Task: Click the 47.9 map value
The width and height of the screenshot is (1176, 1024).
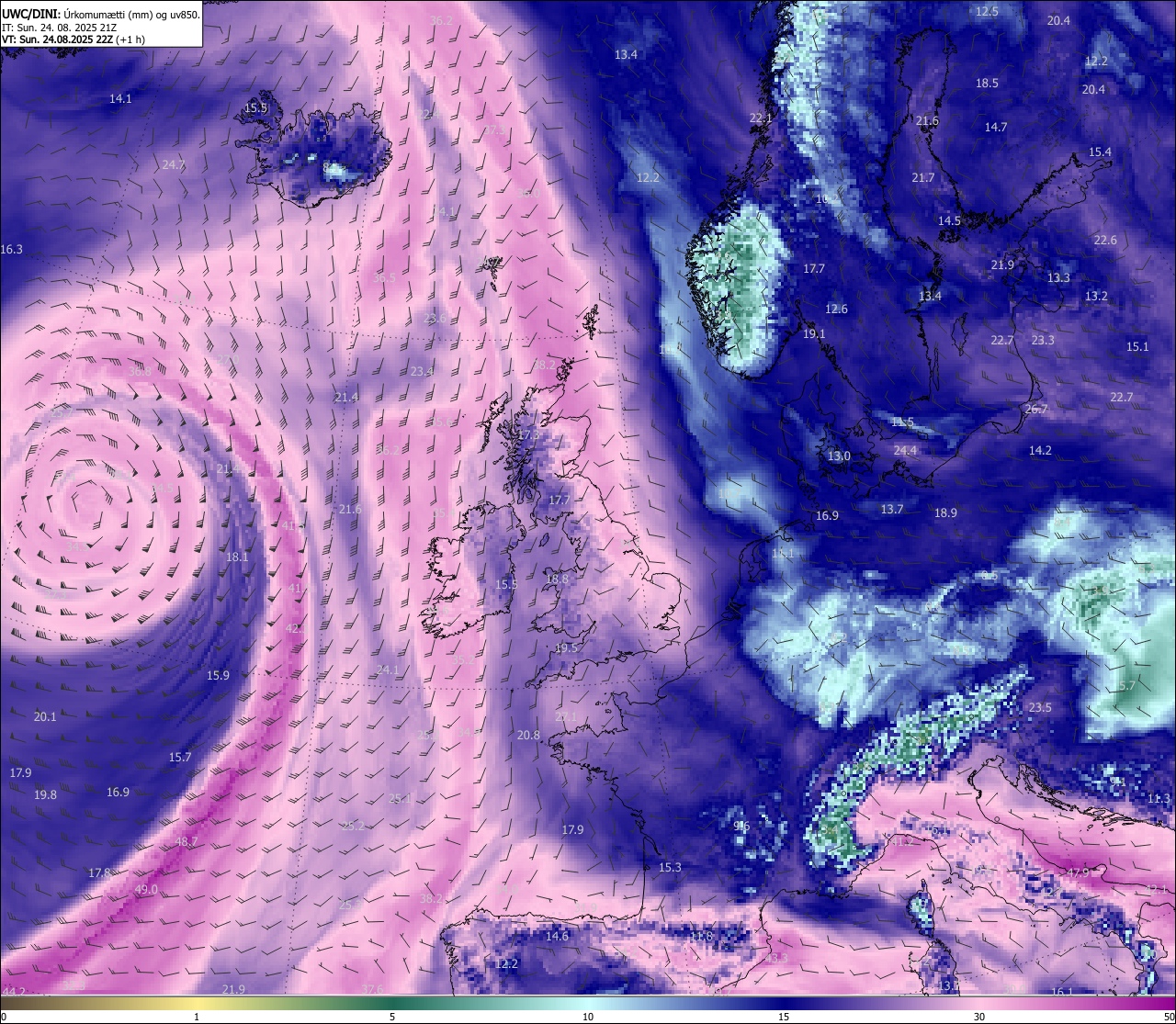Action: click(1078, 872)
